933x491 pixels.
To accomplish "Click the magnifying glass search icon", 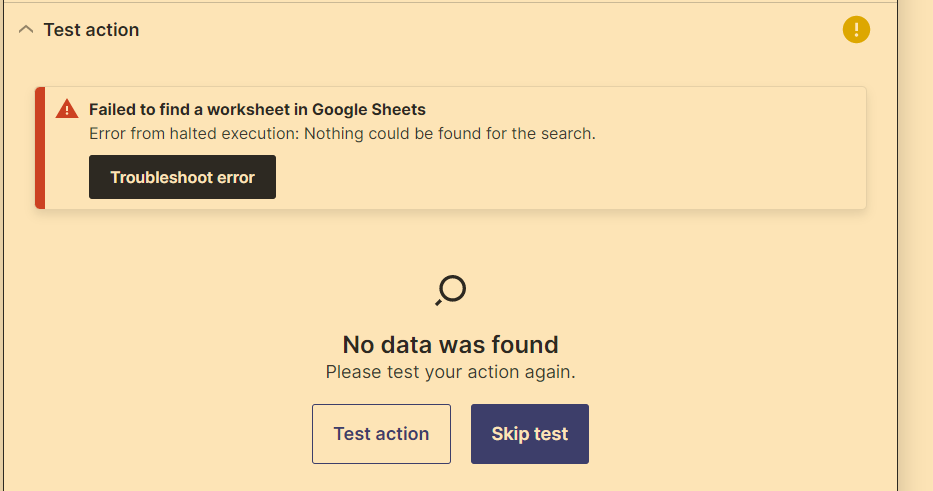I will (450, 290).
